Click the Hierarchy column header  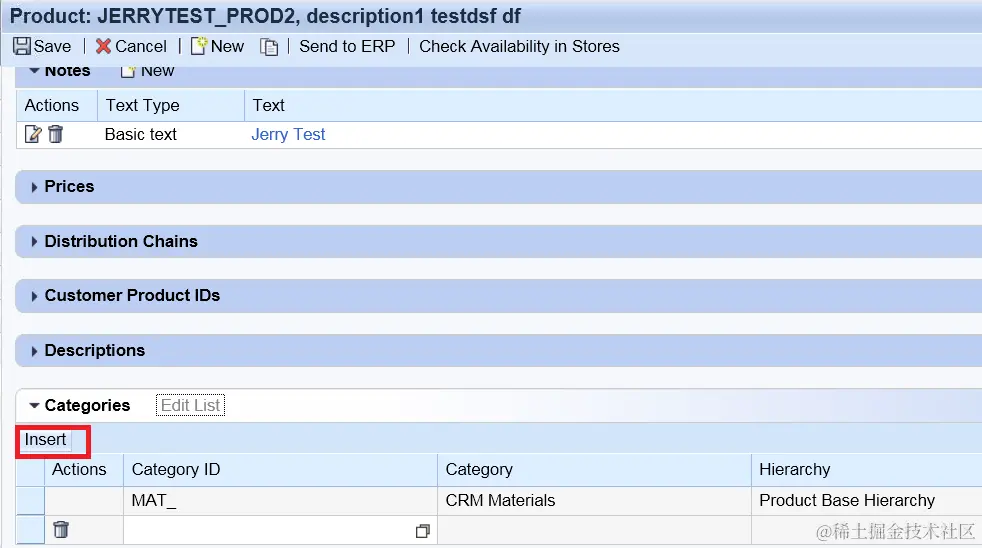click(867, 470)
